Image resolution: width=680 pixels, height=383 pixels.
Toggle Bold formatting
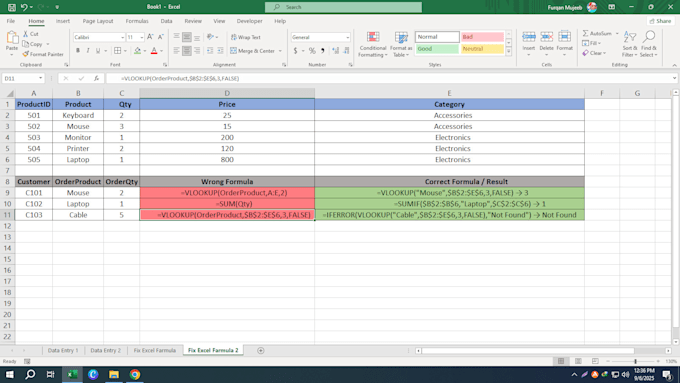(x=78, y=51)
